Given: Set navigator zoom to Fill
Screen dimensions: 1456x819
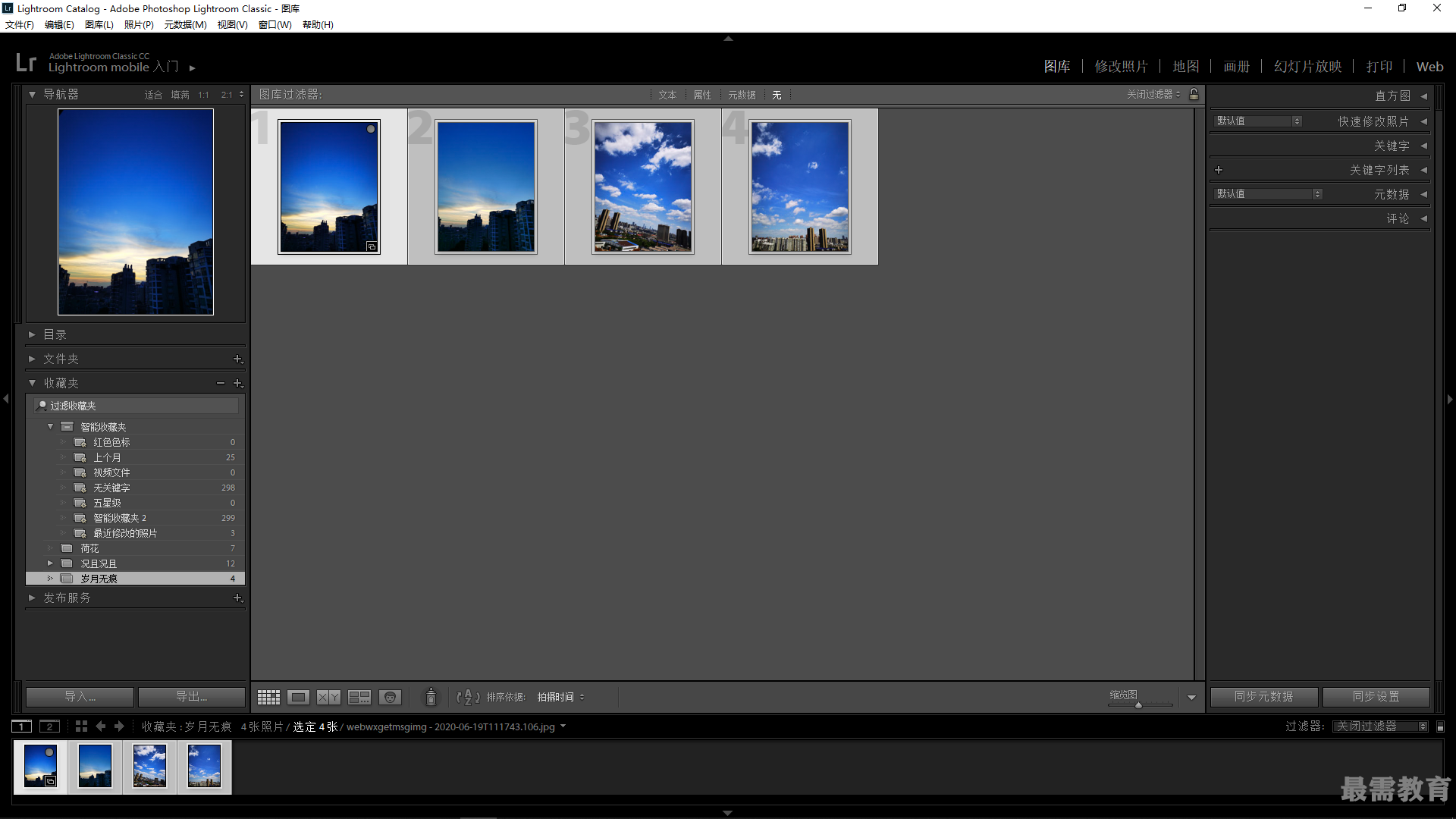Looking at the screenshot, I should pos(180,95).
